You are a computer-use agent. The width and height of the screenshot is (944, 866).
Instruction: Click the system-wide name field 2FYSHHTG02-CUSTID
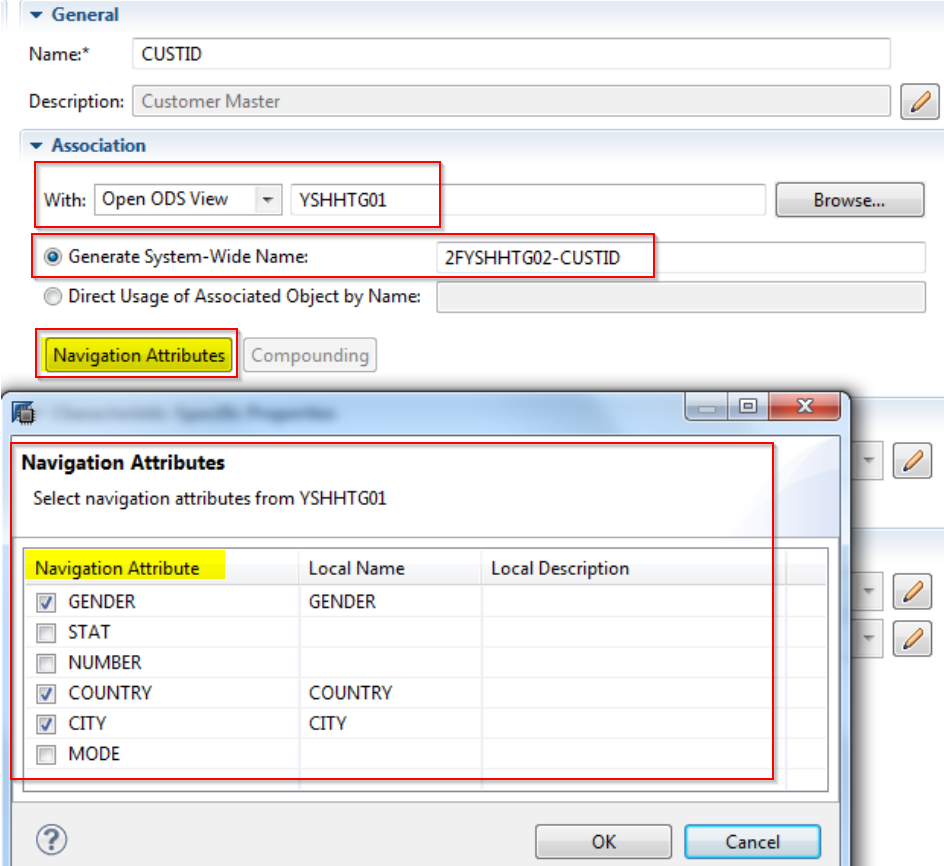point(681,258)
